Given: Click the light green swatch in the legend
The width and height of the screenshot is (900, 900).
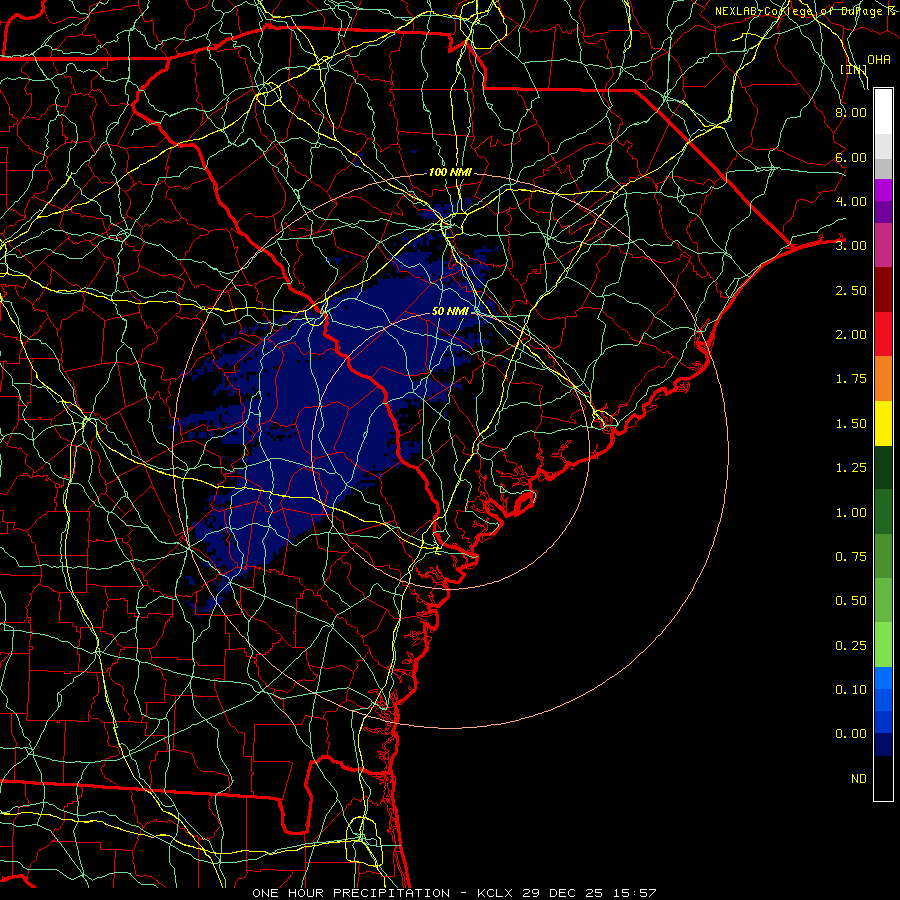Looking at the screenshot, I should [883, 645].
